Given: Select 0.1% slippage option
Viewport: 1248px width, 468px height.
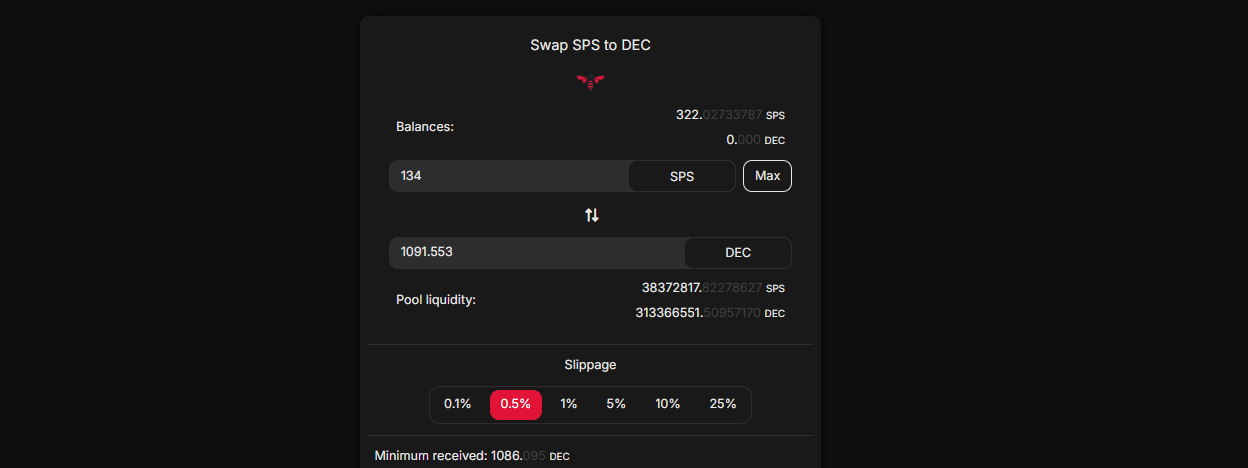Looking at the screenshot, I should pos(458,404).
